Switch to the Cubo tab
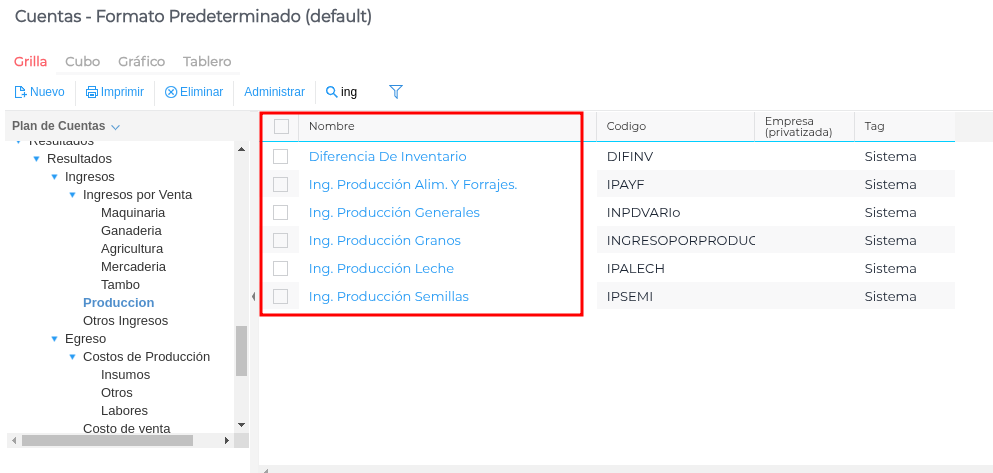Viewport: 993px width, 473px height. pyautogui.click(x=82, y=61)
